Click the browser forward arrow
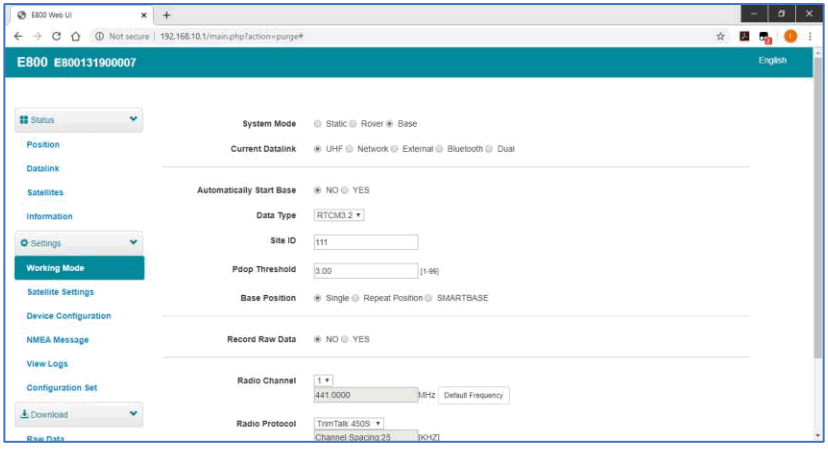The width and height of the screenshot is (828, 450). pos(37,36)
